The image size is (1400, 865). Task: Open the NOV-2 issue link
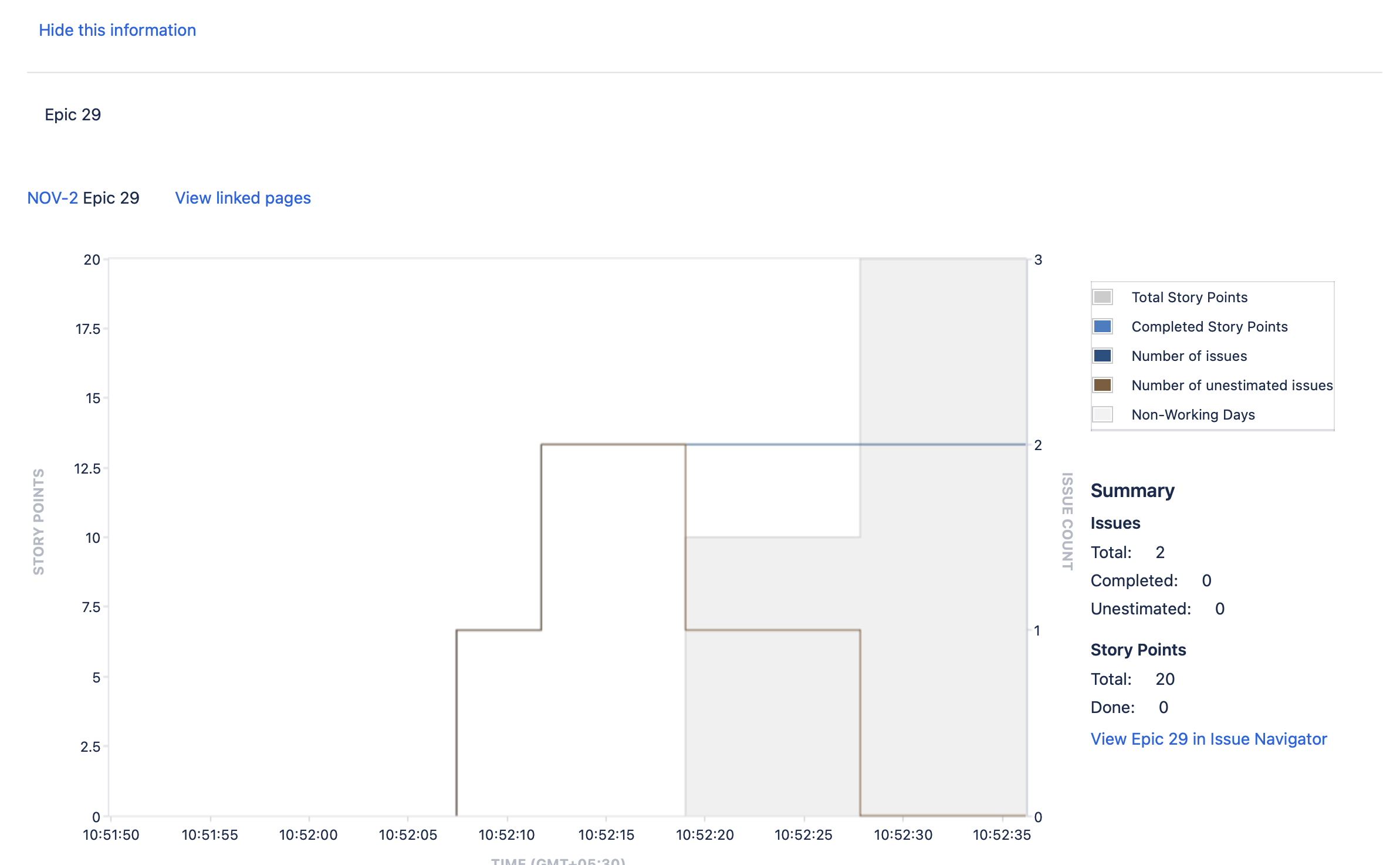[x=52, y=198]
